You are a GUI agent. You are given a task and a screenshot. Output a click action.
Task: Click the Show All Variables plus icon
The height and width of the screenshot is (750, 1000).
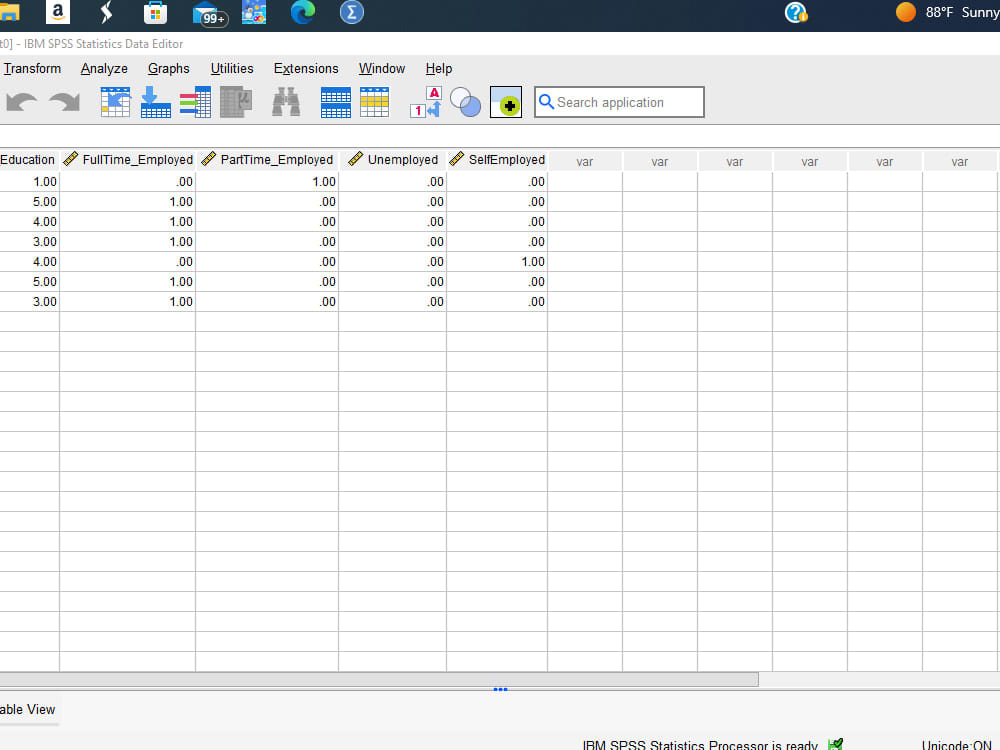coord(506,102)
